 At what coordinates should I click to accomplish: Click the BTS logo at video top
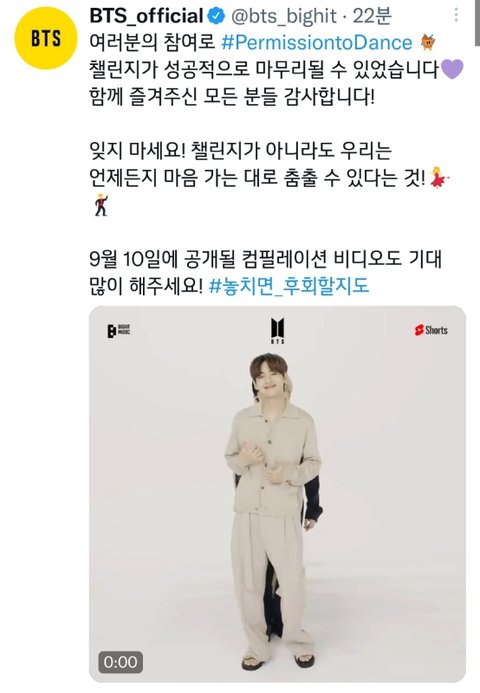point(278,331)
